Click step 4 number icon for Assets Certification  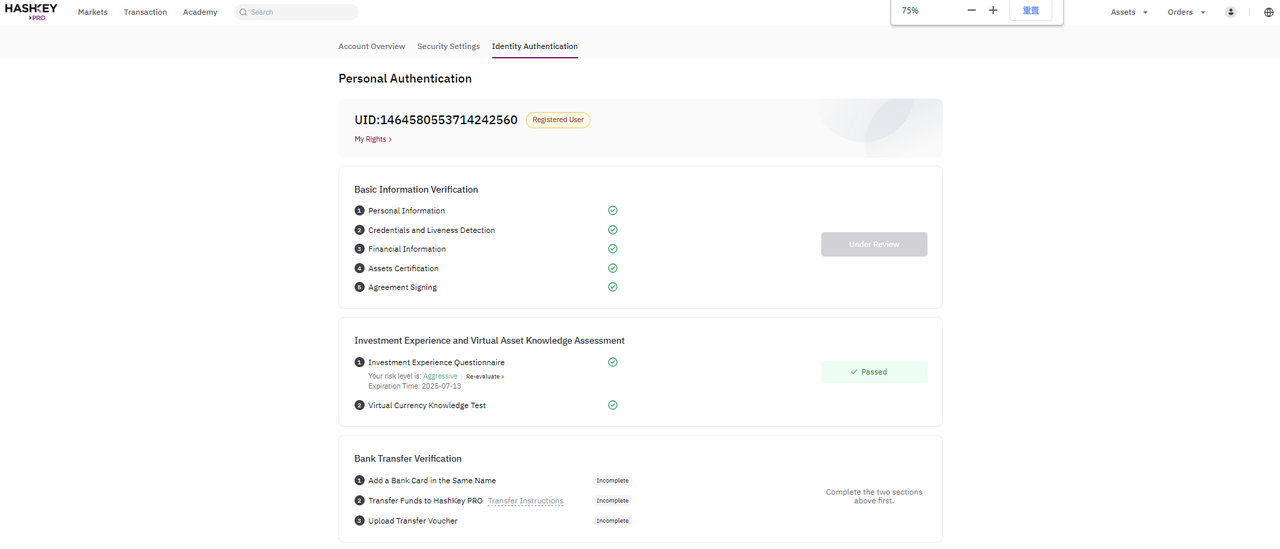coord(359,268)
